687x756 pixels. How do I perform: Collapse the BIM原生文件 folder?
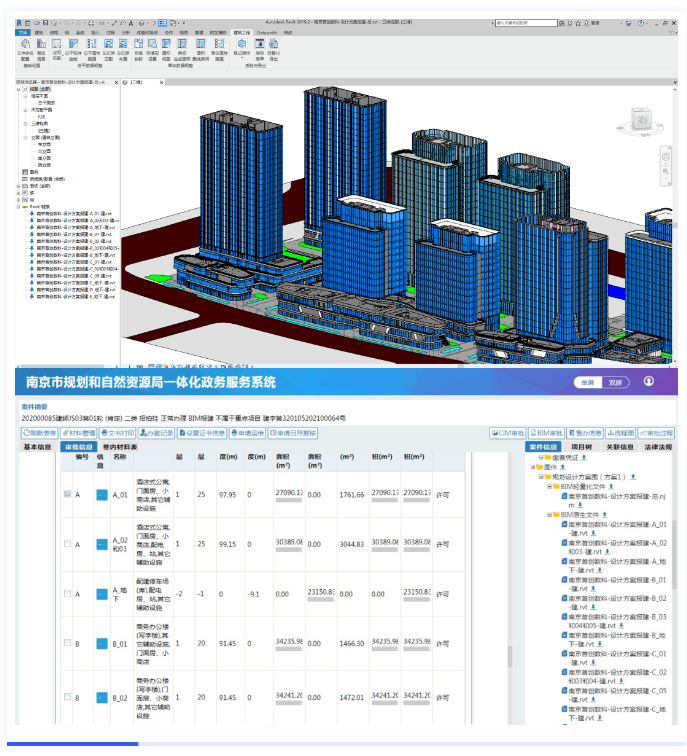coord(550,515)
